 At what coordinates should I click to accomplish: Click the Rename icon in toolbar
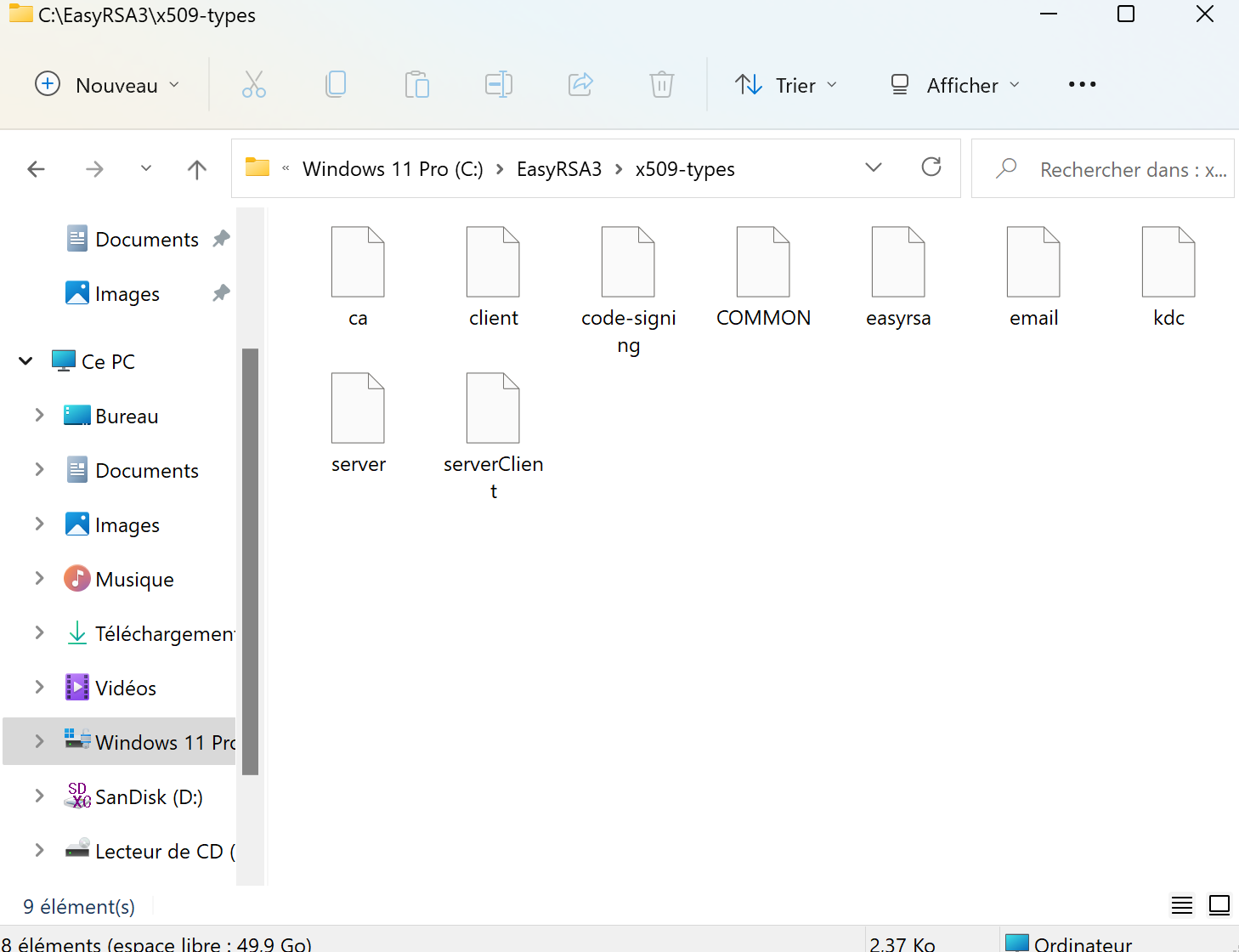point(499,84)
